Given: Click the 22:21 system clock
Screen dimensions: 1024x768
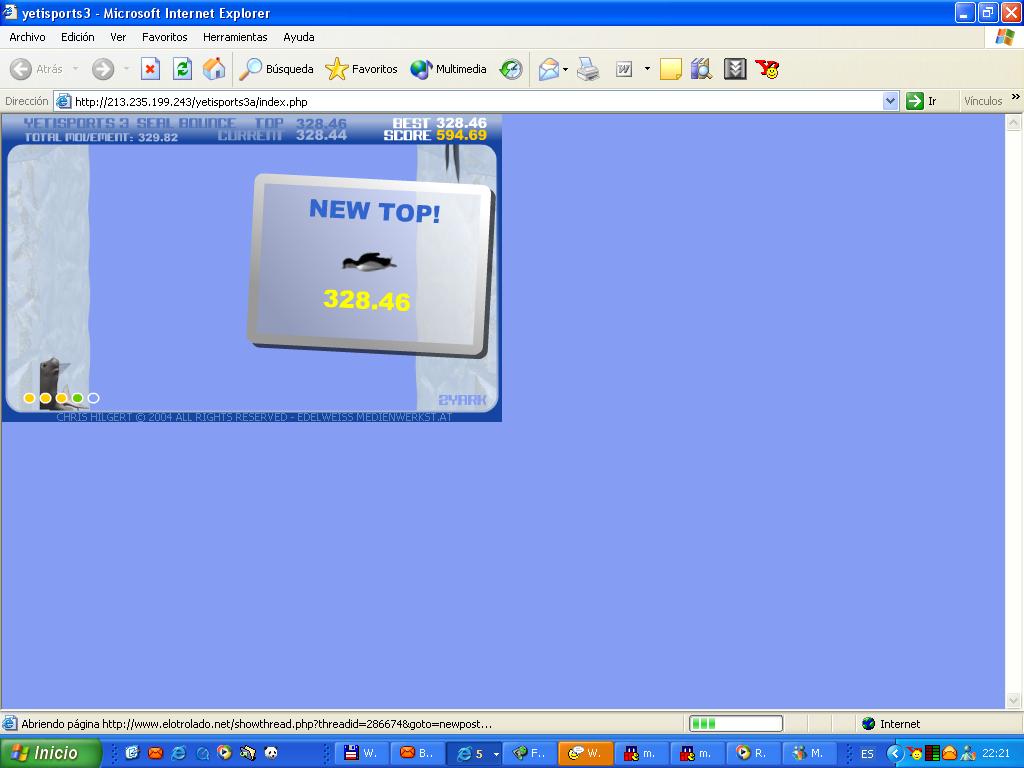Looking at the screenshot, I should coord(996,754).
